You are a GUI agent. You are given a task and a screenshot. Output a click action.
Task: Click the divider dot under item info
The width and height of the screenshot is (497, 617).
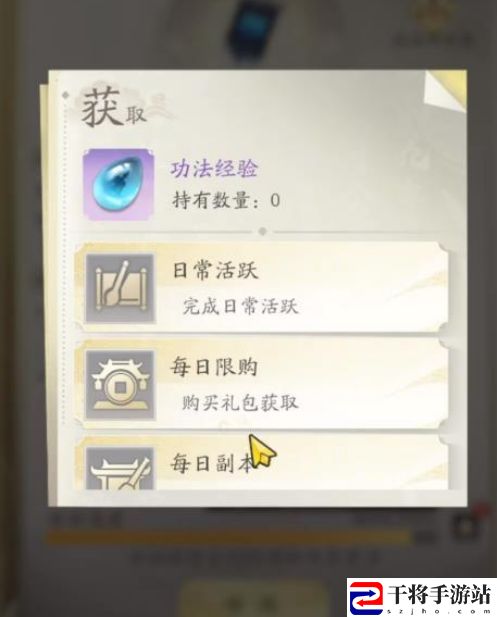pyautogui.click(x=262, y=231)
